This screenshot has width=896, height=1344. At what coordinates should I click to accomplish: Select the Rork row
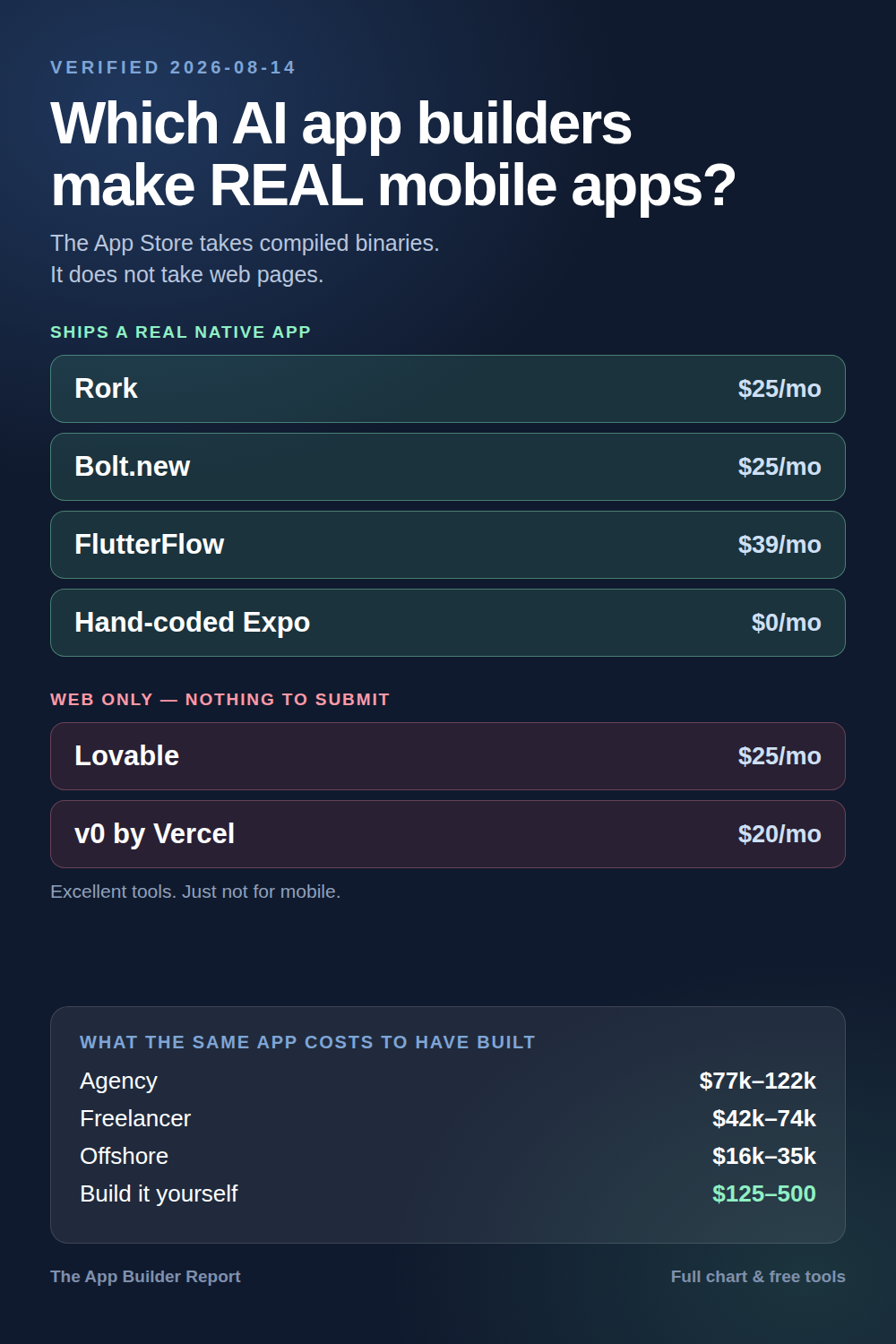click(448, 389)
